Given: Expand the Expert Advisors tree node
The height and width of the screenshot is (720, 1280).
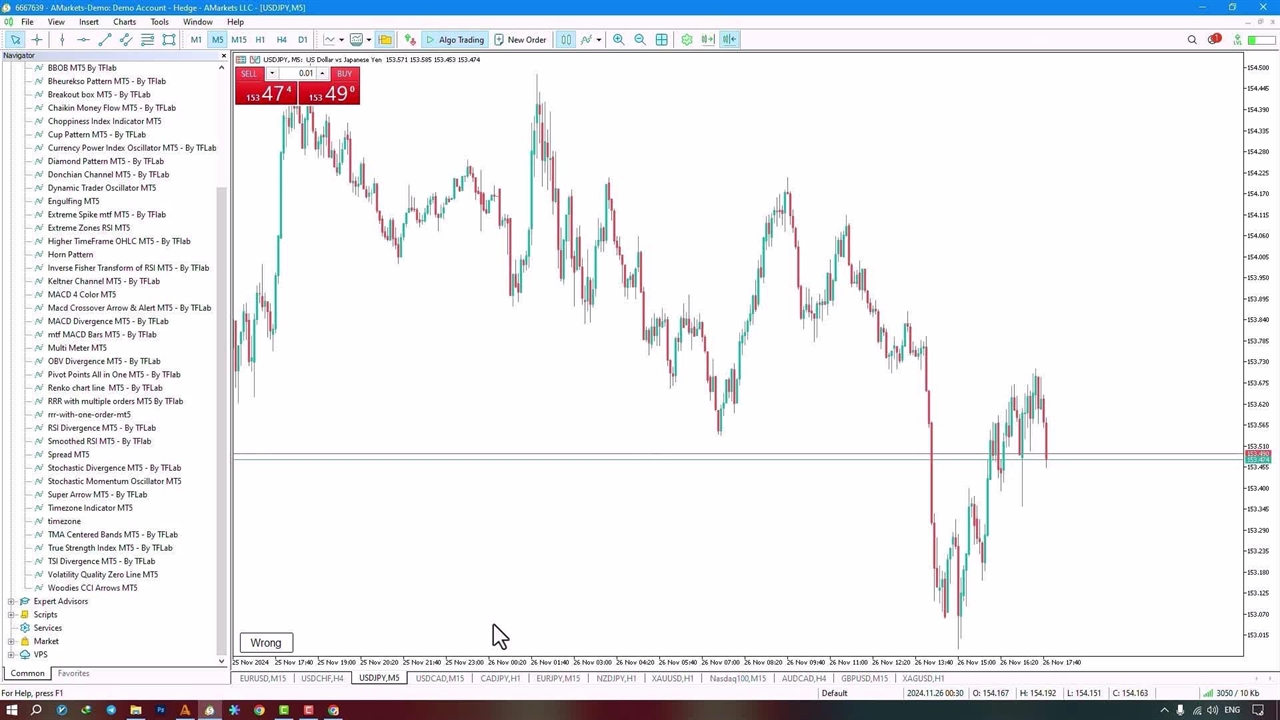Looking at the screenshot, I should 11,601.
